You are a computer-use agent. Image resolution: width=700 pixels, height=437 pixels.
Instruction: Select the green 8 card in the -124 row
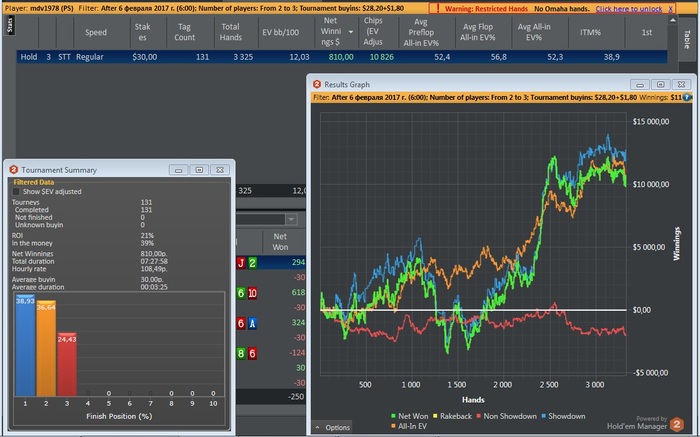(x=241, y=354)
